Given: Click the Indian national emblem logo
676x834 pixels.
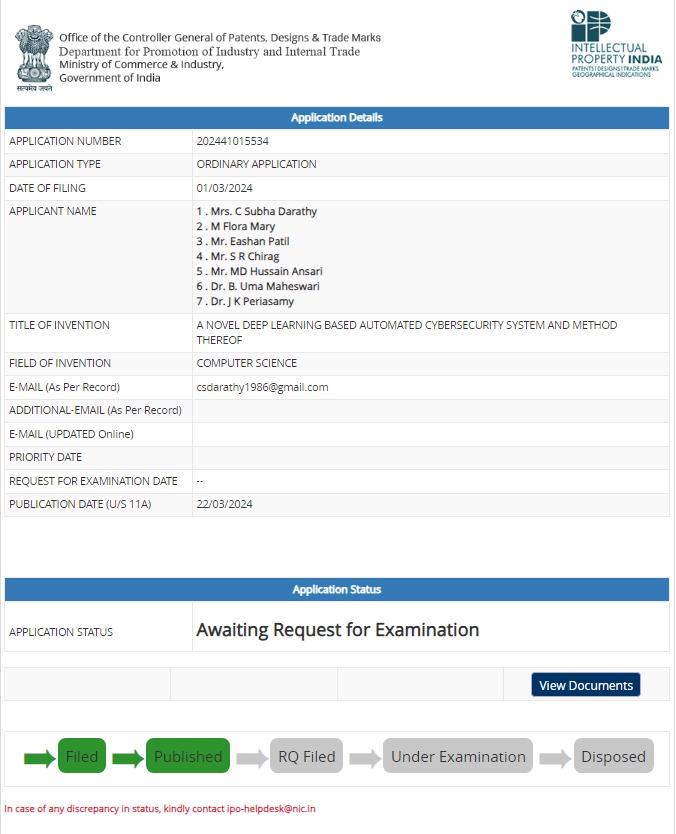Looking at the screenshot, I should [34, 58].
